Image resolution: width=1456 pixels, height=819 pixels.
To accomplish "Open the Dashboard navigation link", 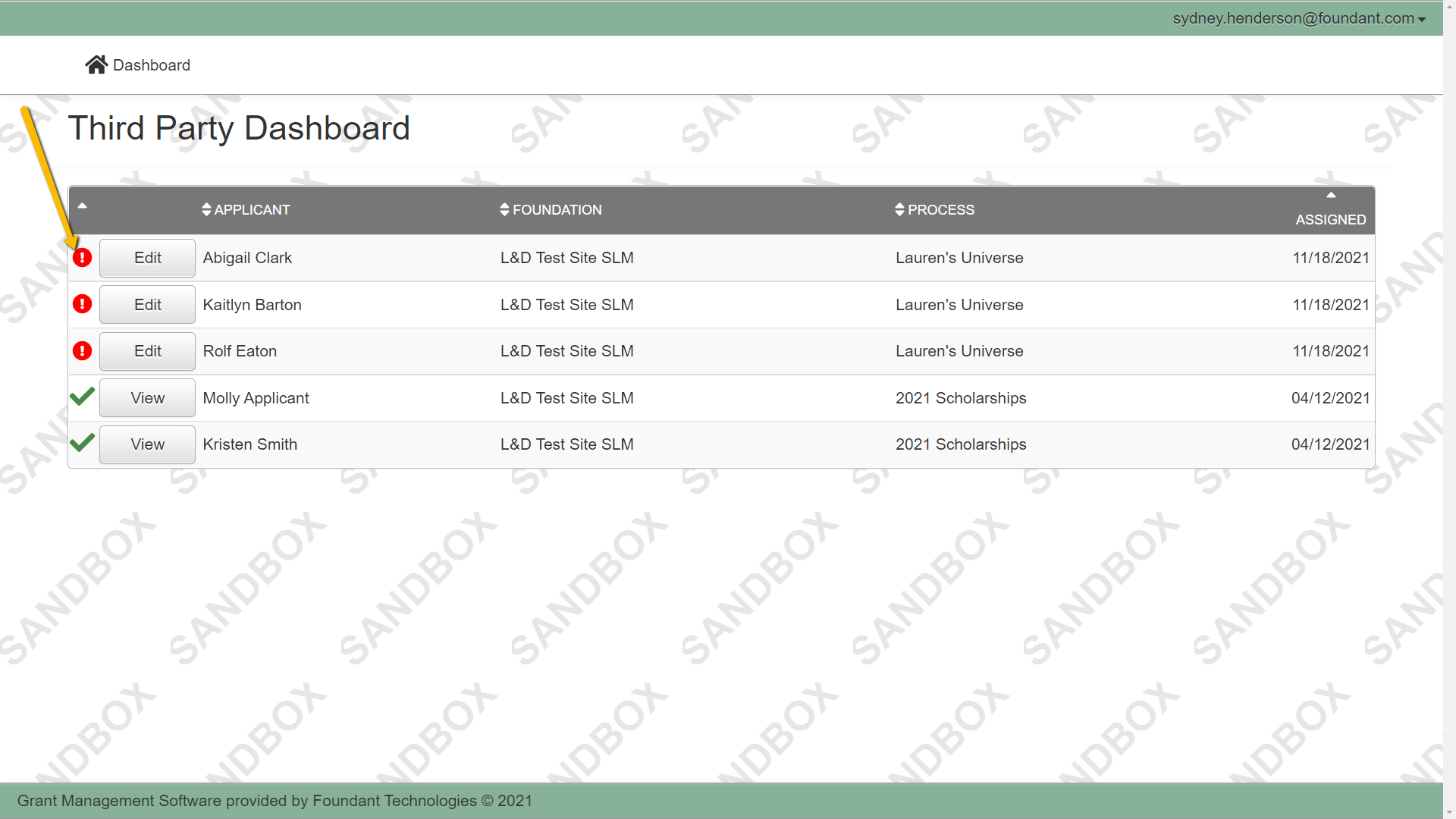I will (x=137, y=65).
